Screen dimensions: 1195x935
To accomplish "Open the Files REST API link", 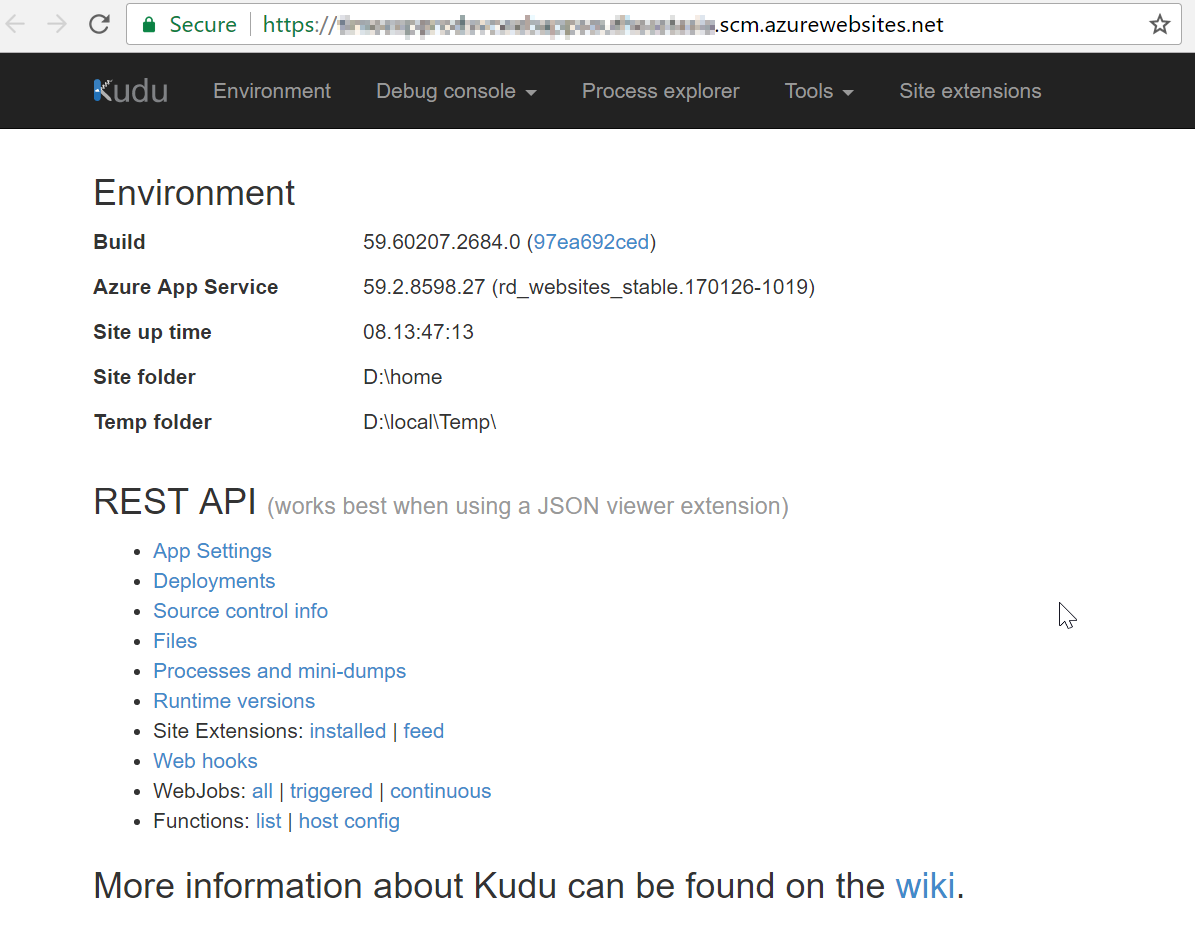I will coord(175,641).
